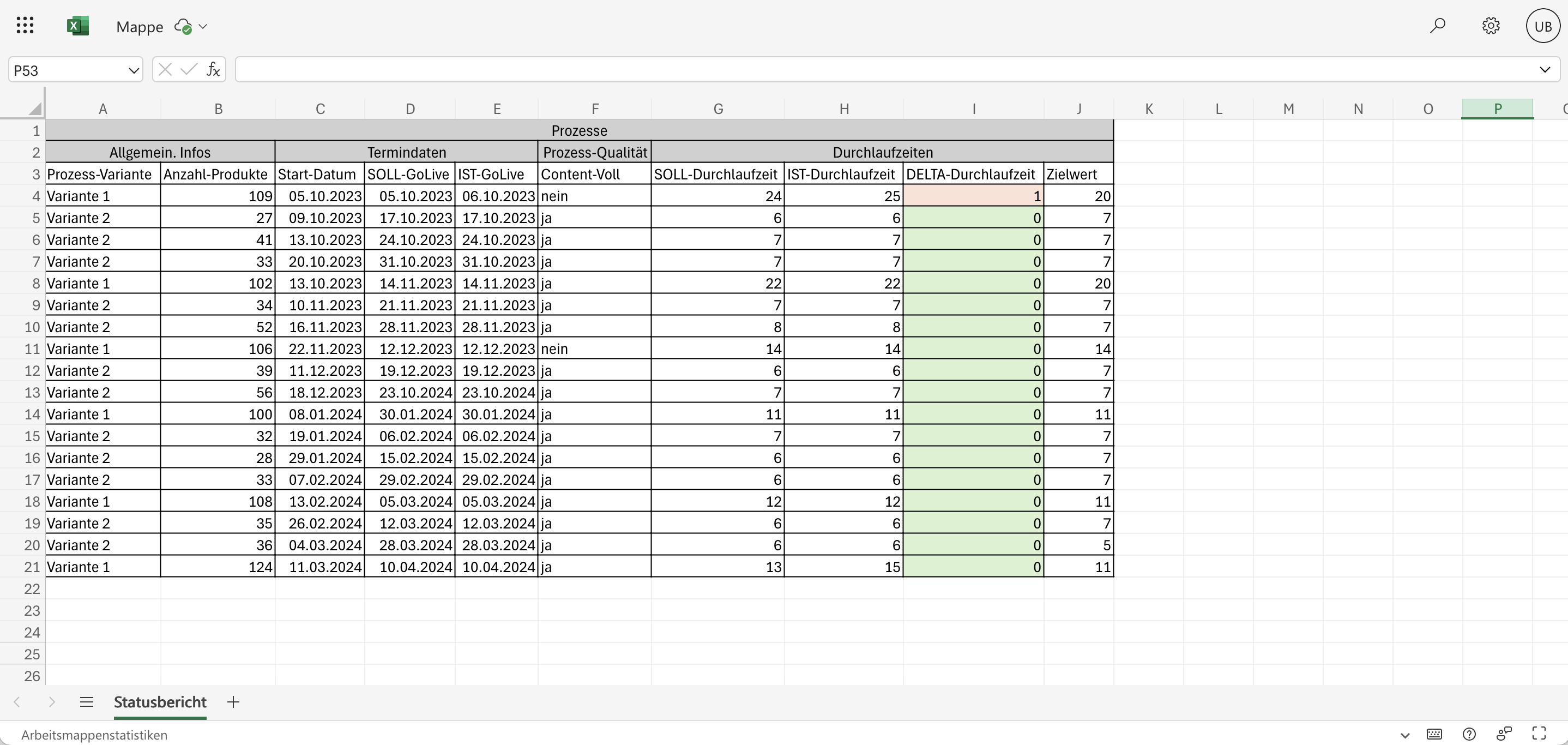Open the UB account avatar
Screen dimensions: 1568x745
point(1543,26)
